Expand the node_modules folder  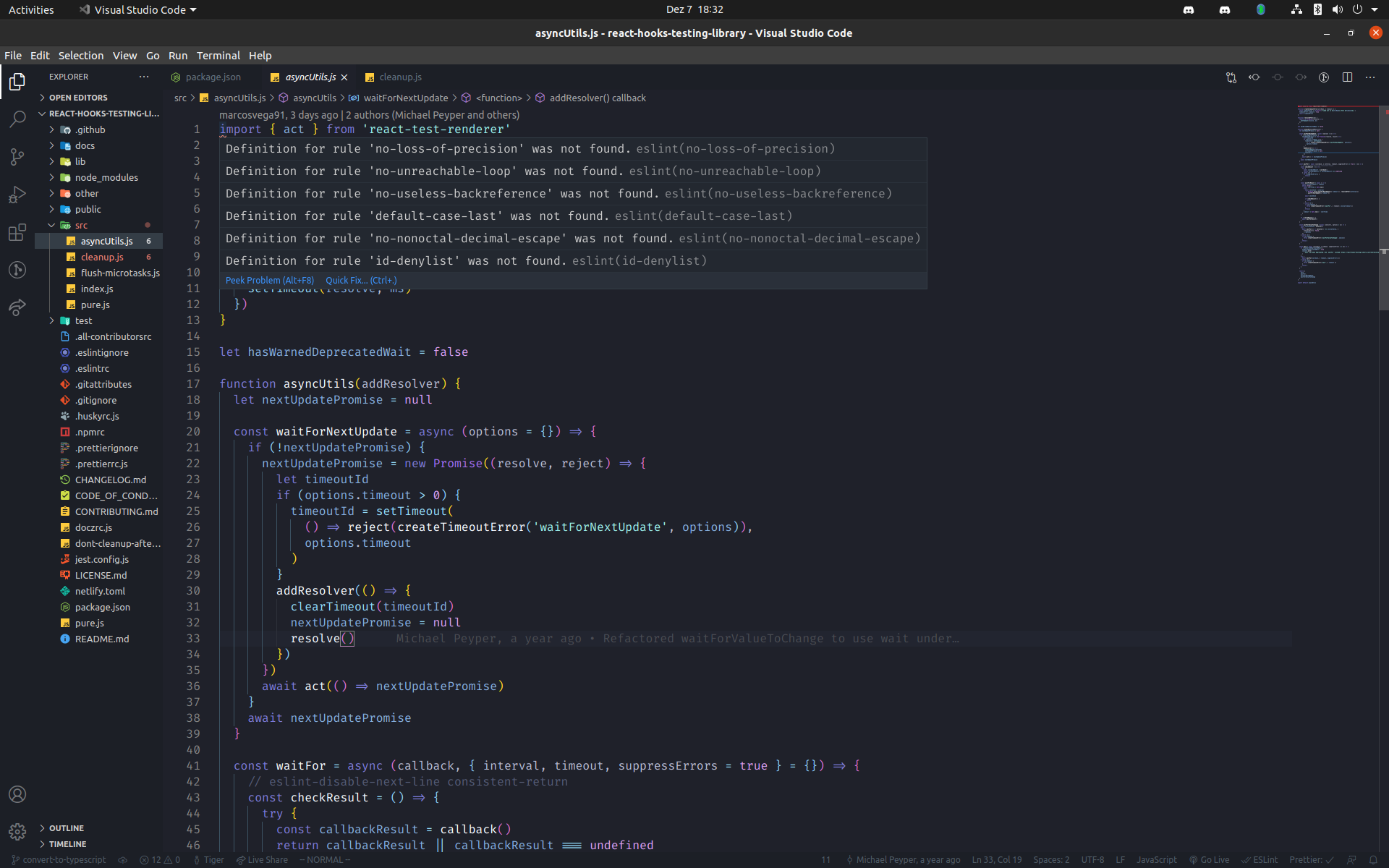click(x=106, y=177)
